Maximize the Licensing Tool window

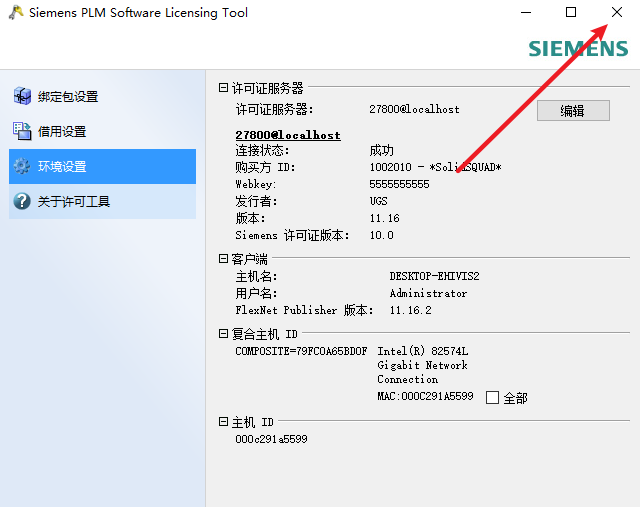tap(571, 12)
